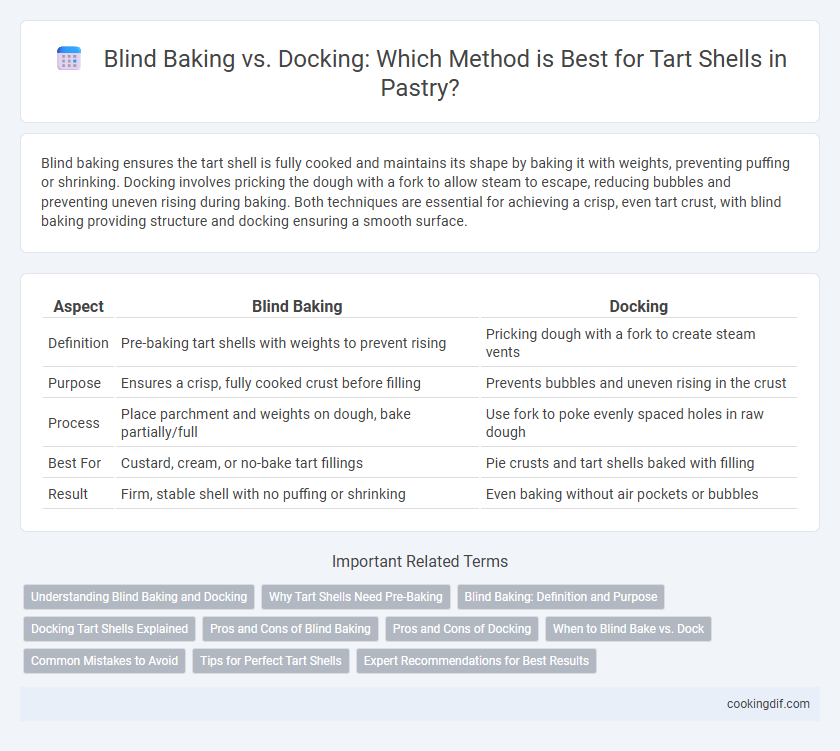The height and width of the screenshot is (751, 840).
Task: Open When to Blind Bake vs. Dock
Action: coord(628,629)
